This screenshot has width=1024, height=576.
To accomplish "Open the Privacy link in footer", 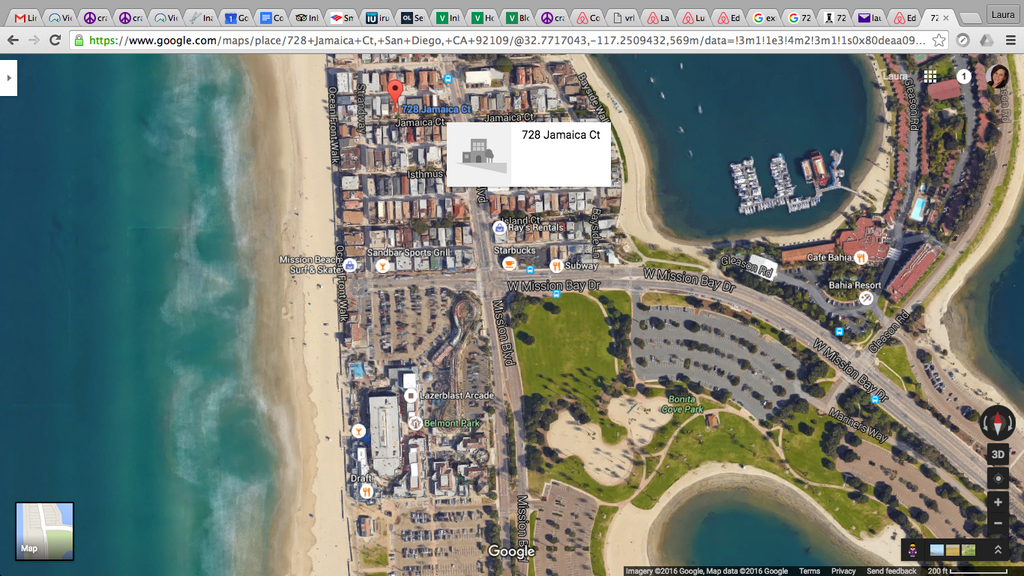I will click(843, 571).
